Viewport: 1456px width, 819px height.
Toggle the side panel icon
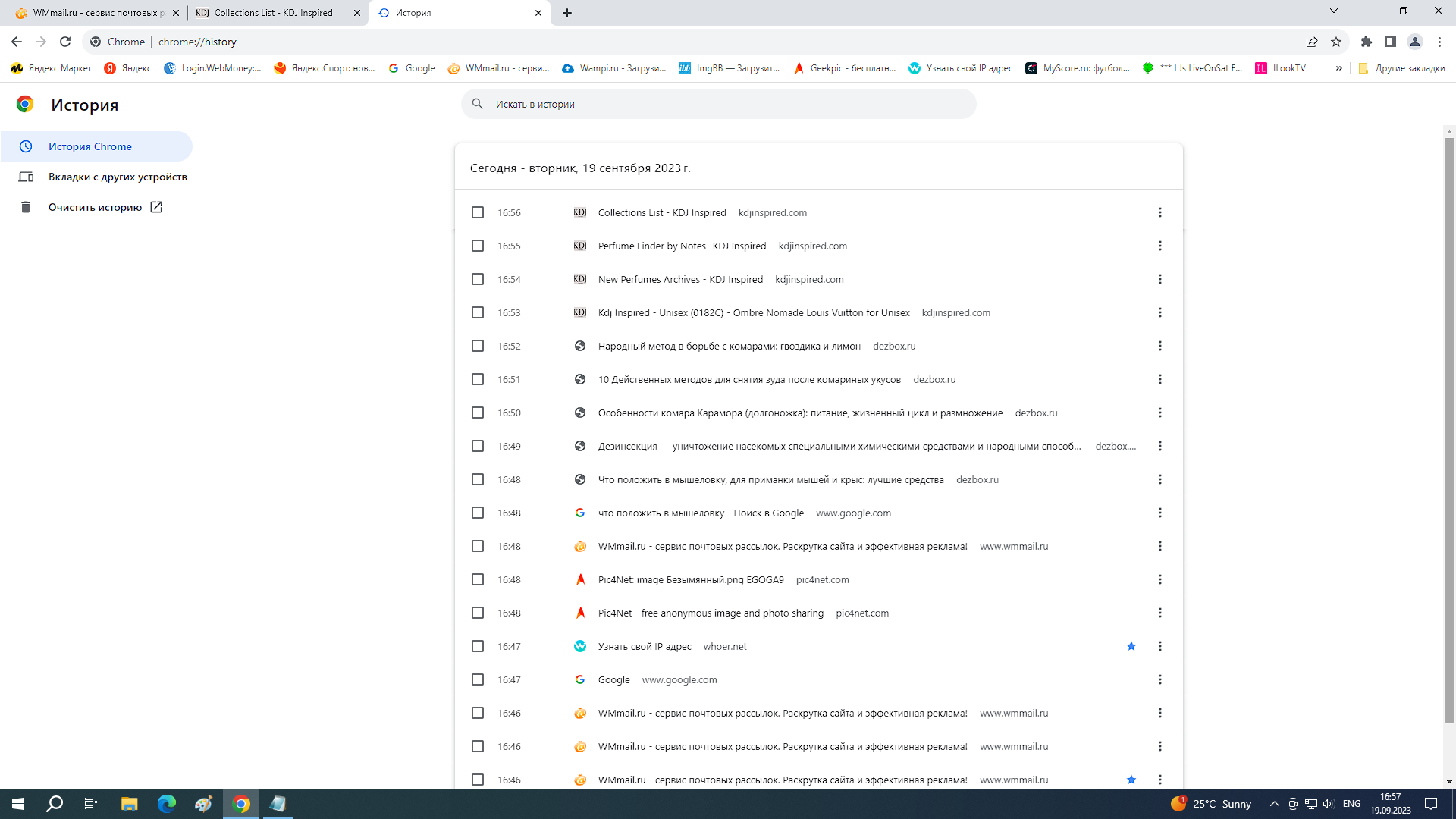point(1391,42)
